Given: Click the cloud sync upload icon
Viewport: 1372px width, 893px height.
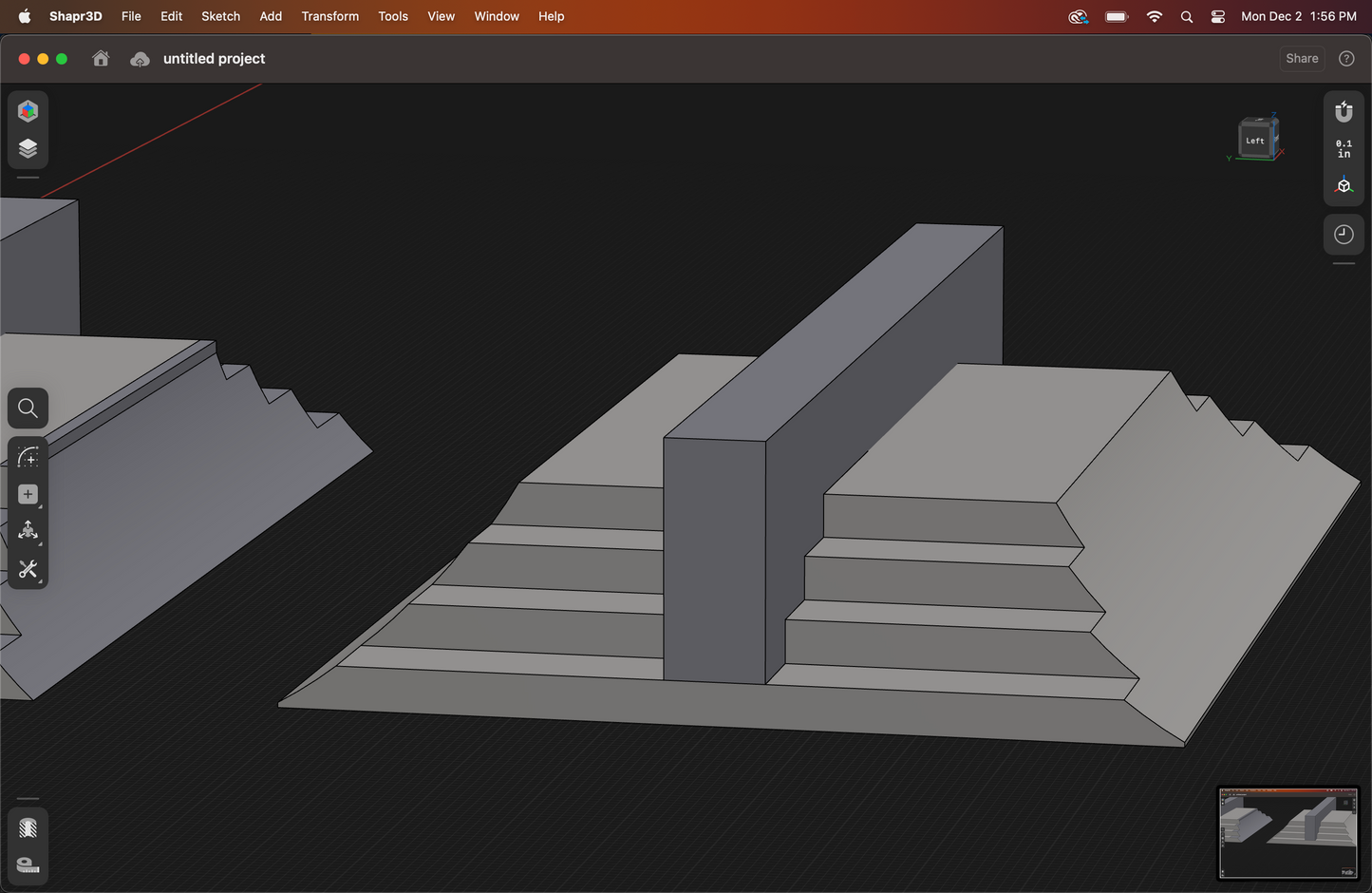Looking at the screenshot, I should point(140,60).
